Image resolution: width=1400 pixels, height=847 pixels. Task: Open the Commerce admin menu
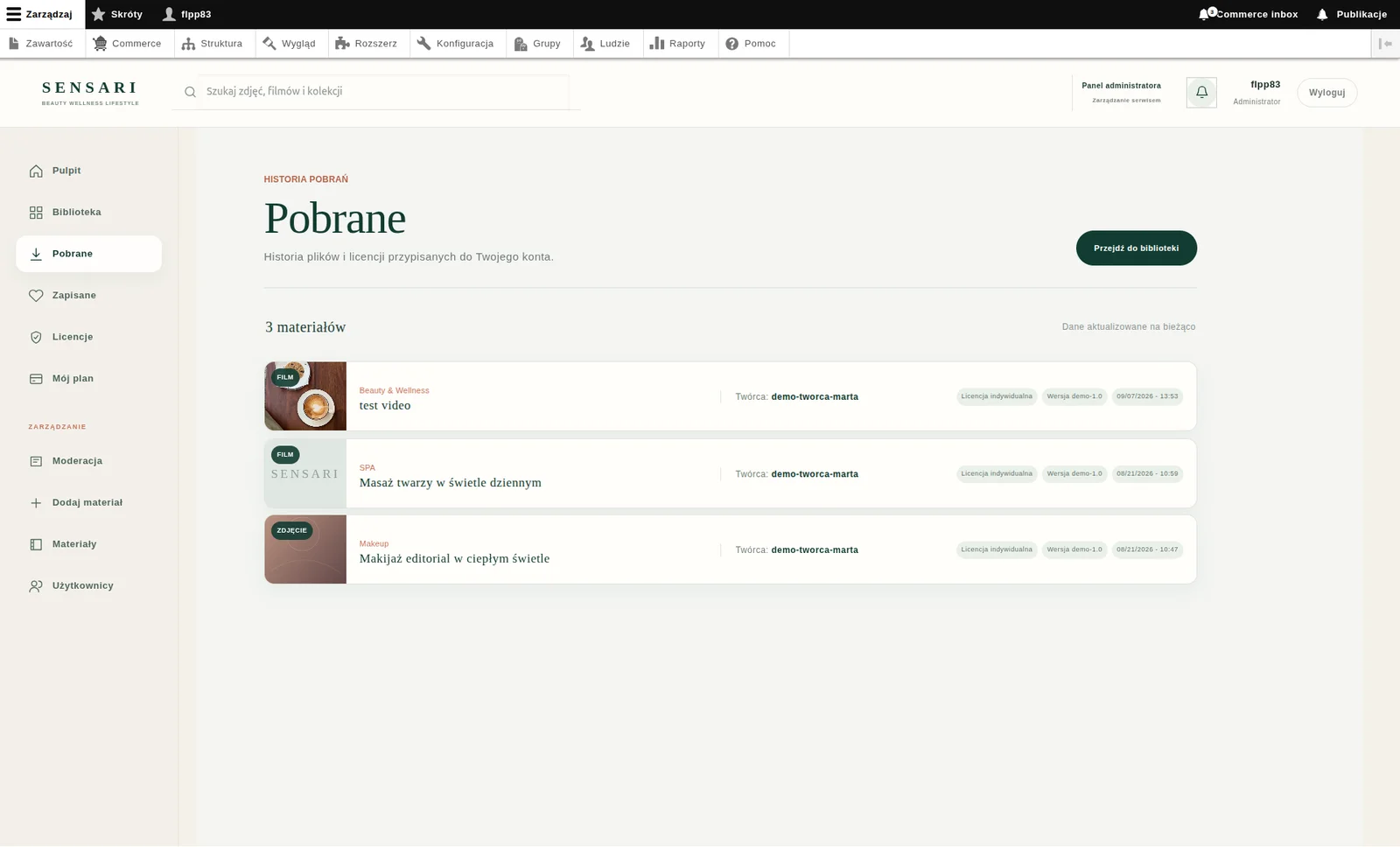(x=128, y=44)
